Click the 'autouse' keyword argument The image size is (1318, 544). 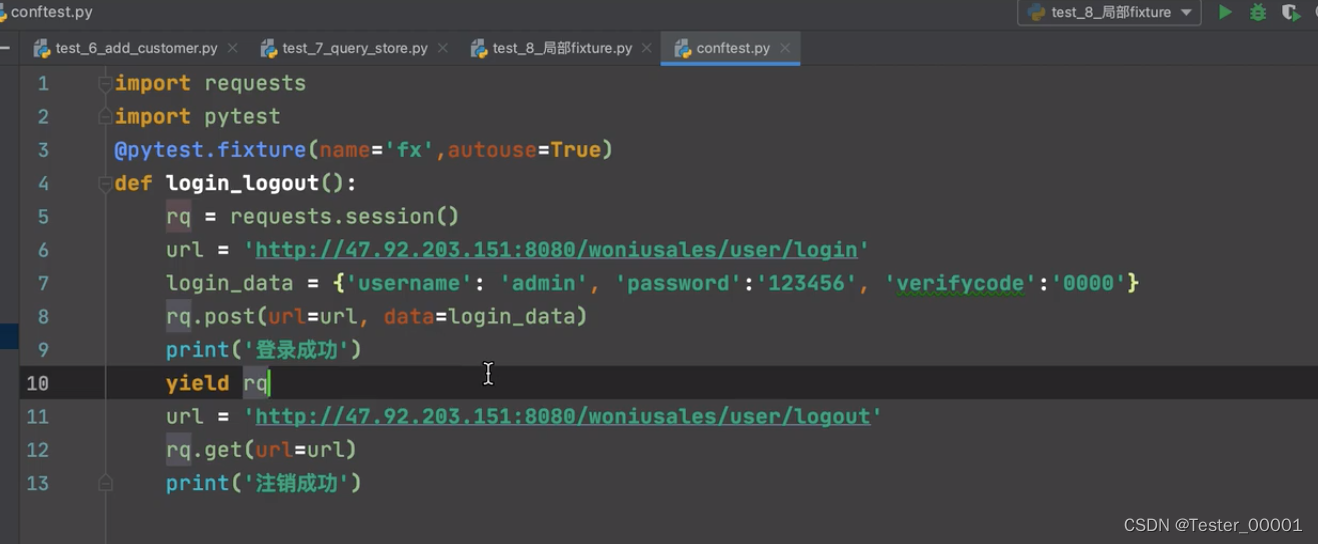click(x=492, y=150)
